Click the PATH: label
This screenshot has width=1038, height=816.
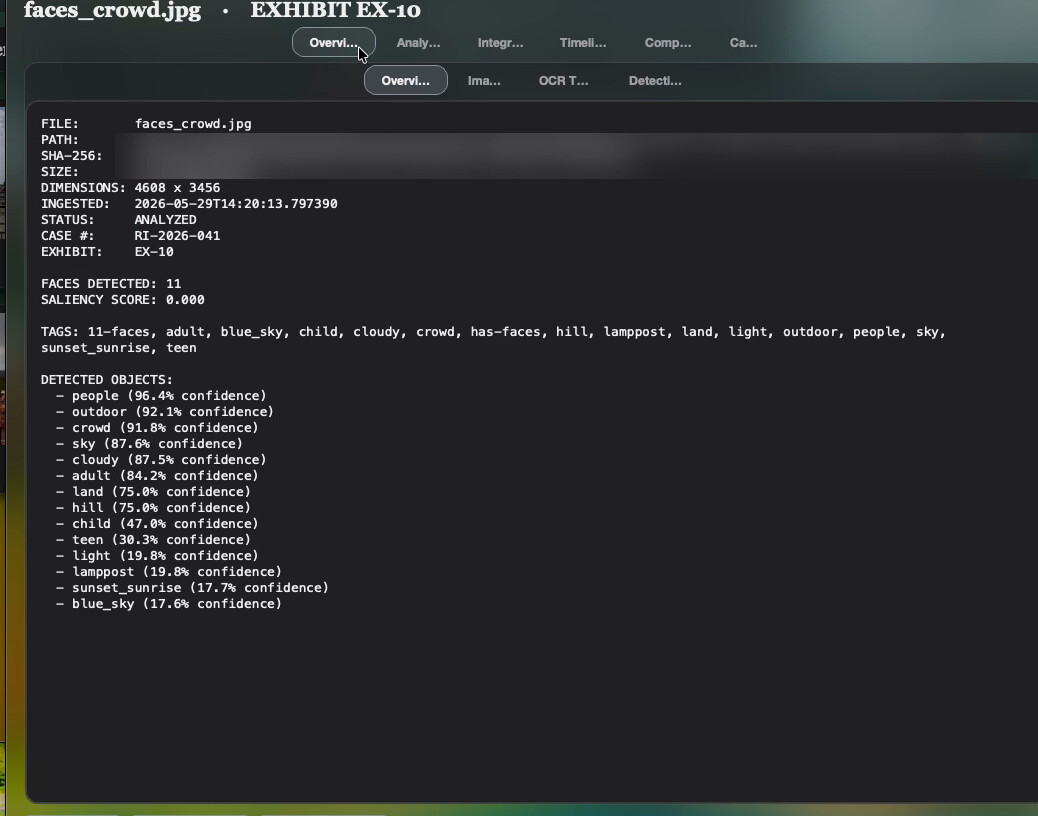point(60,140)
